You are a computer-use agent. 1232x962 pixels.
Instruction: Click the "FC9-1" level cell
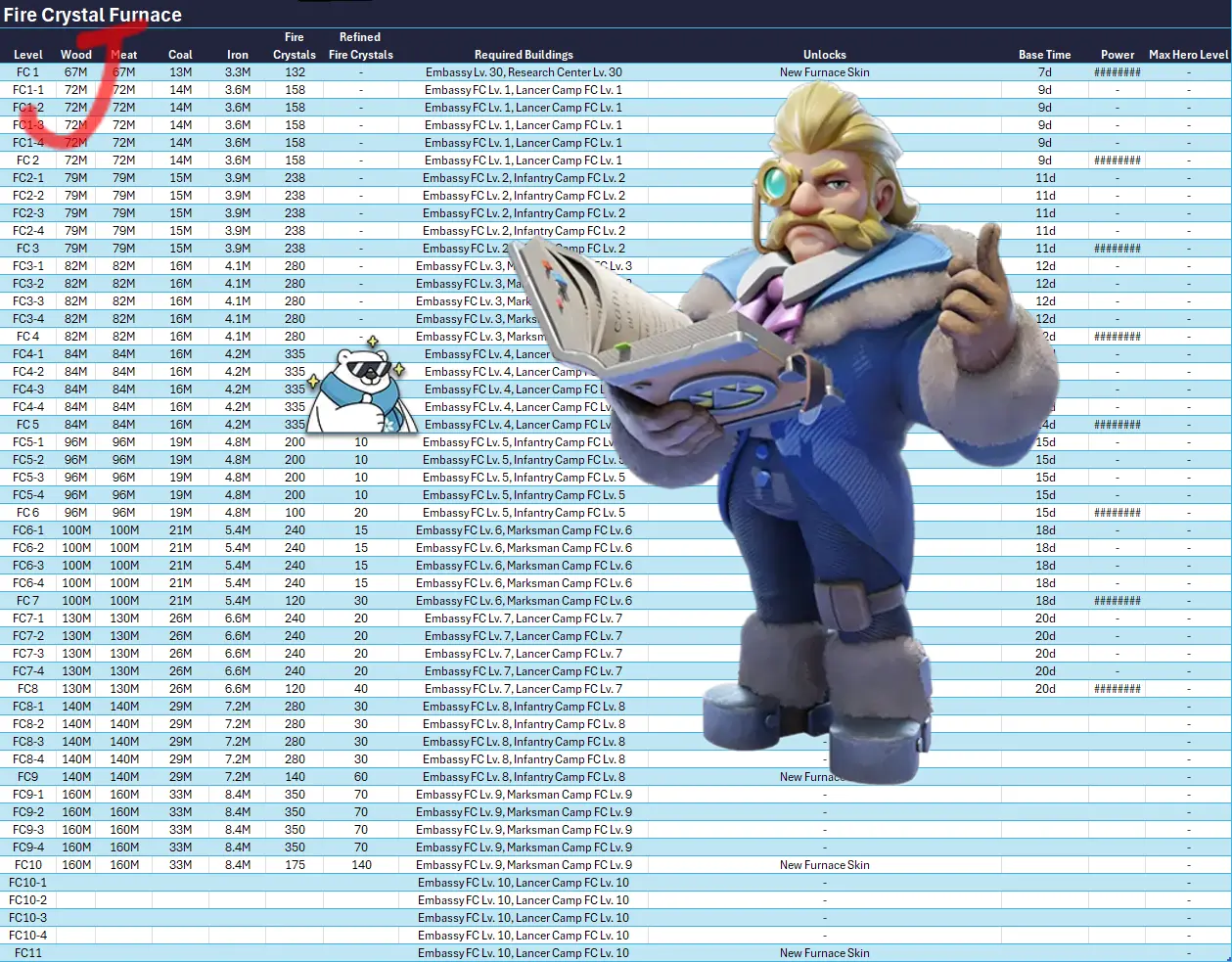[x=28, y=795]
